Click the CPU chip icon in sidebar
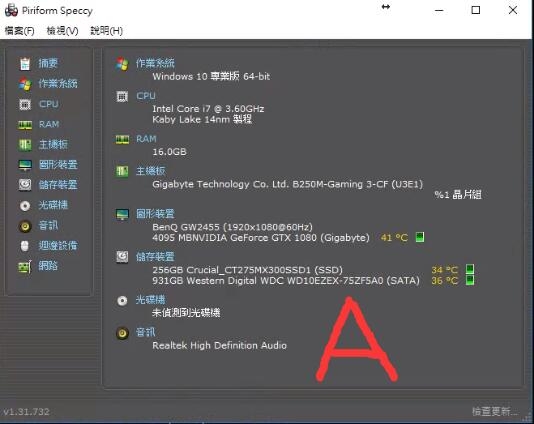The width and height of the screenshot is (534, 424). (25, 104)
